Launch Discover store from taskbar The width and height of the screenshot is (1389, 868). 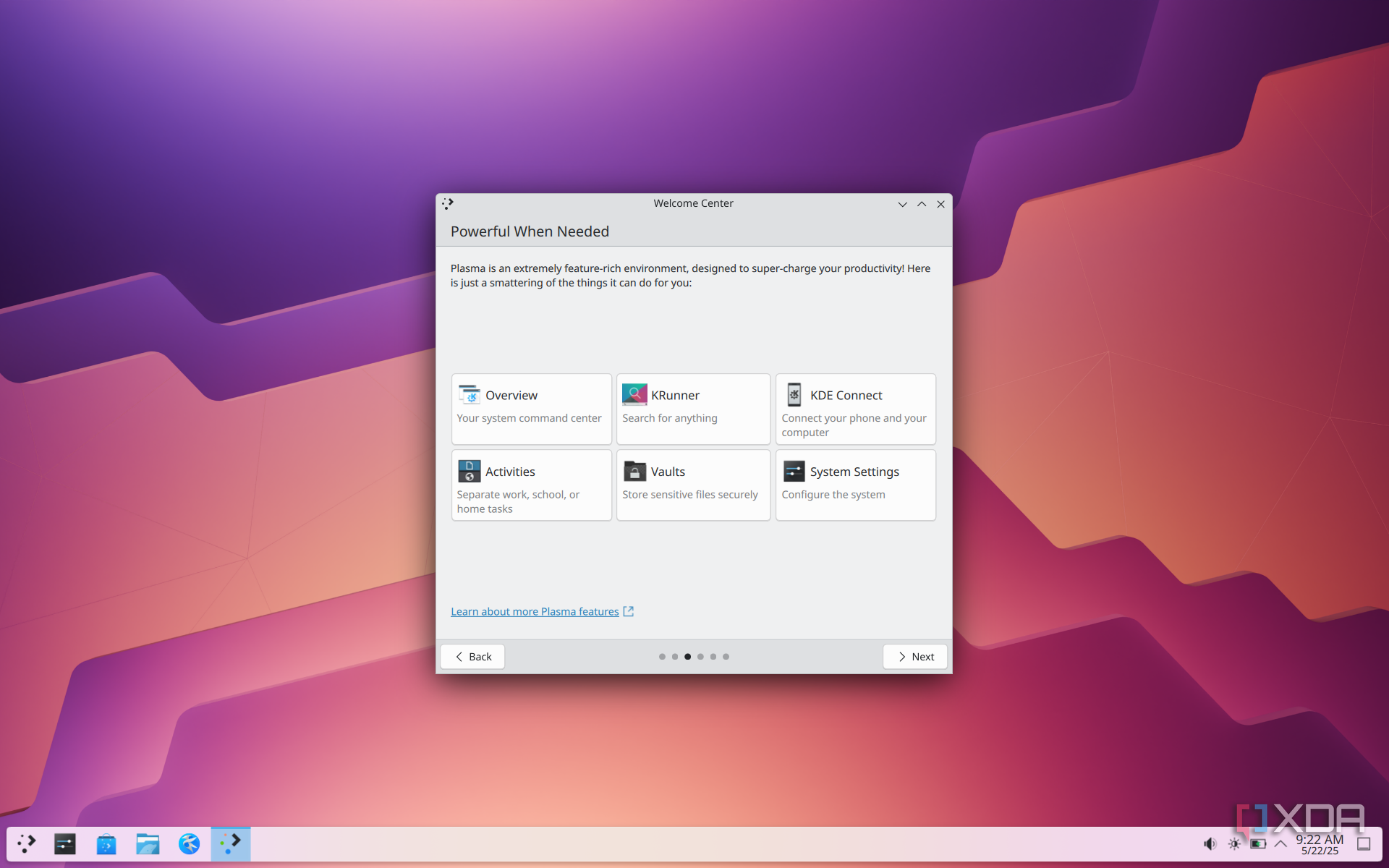click(106, 843)
